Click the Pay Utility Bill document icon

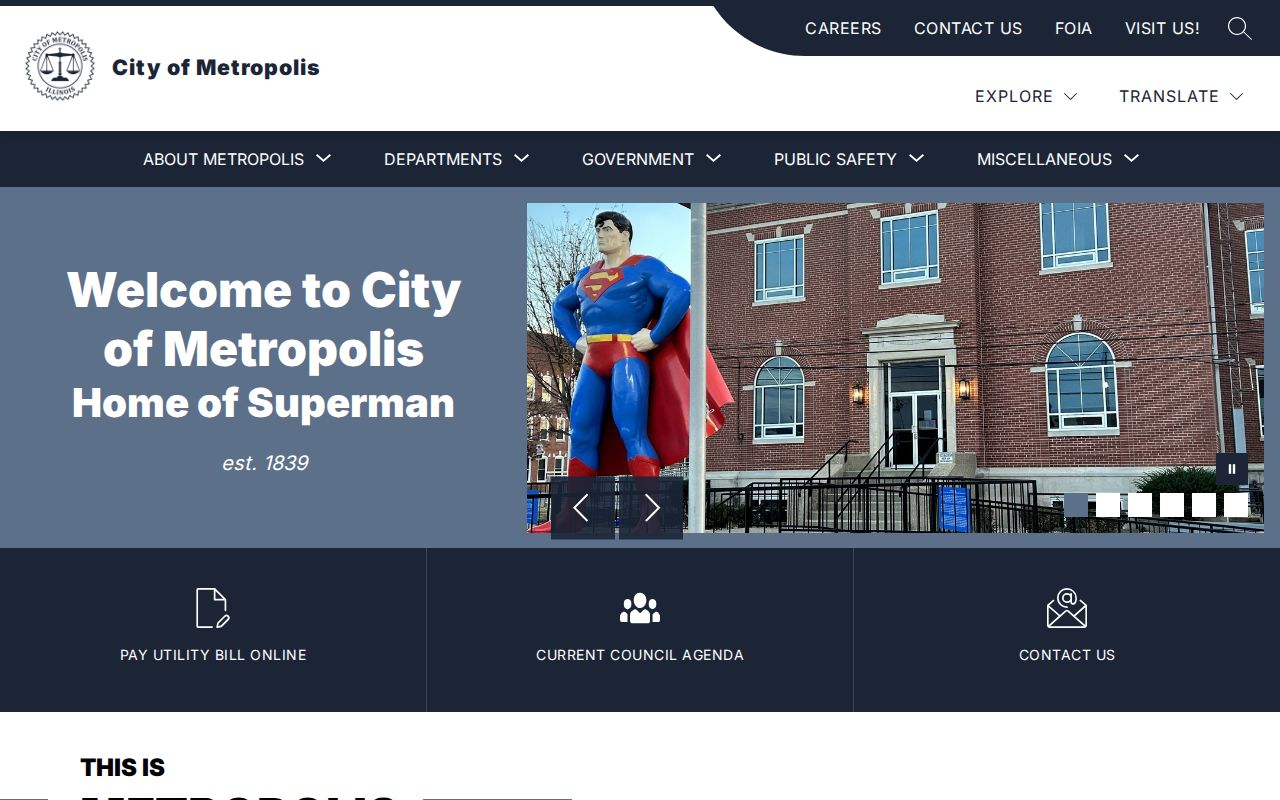coord(212,608)
